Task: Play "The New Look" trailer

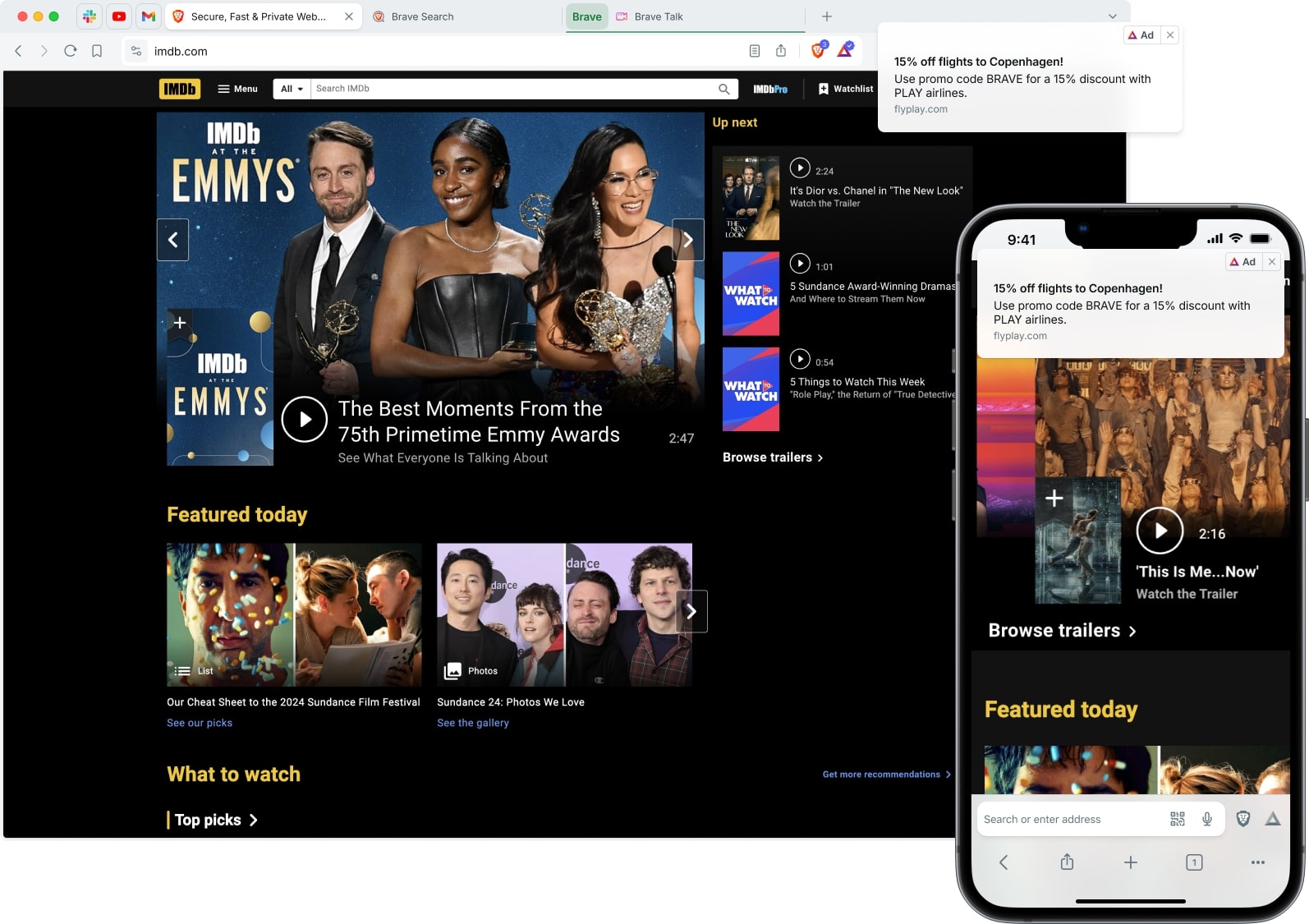Action: [x=800, y=168]
